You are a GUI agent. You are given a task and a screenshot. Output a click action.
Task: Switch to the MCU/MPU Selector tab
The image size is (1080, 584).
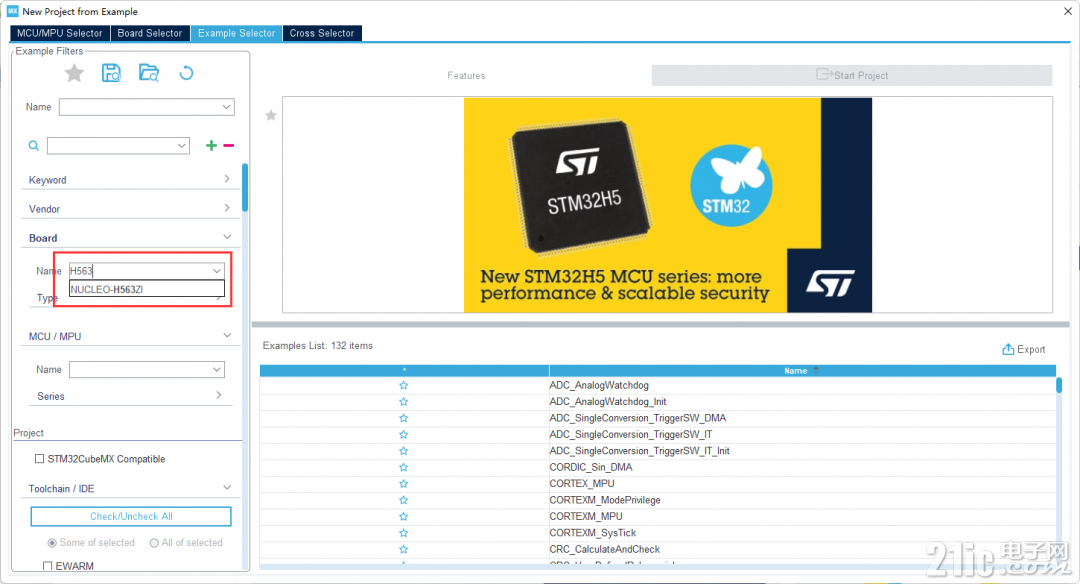(x=59, y=33)
